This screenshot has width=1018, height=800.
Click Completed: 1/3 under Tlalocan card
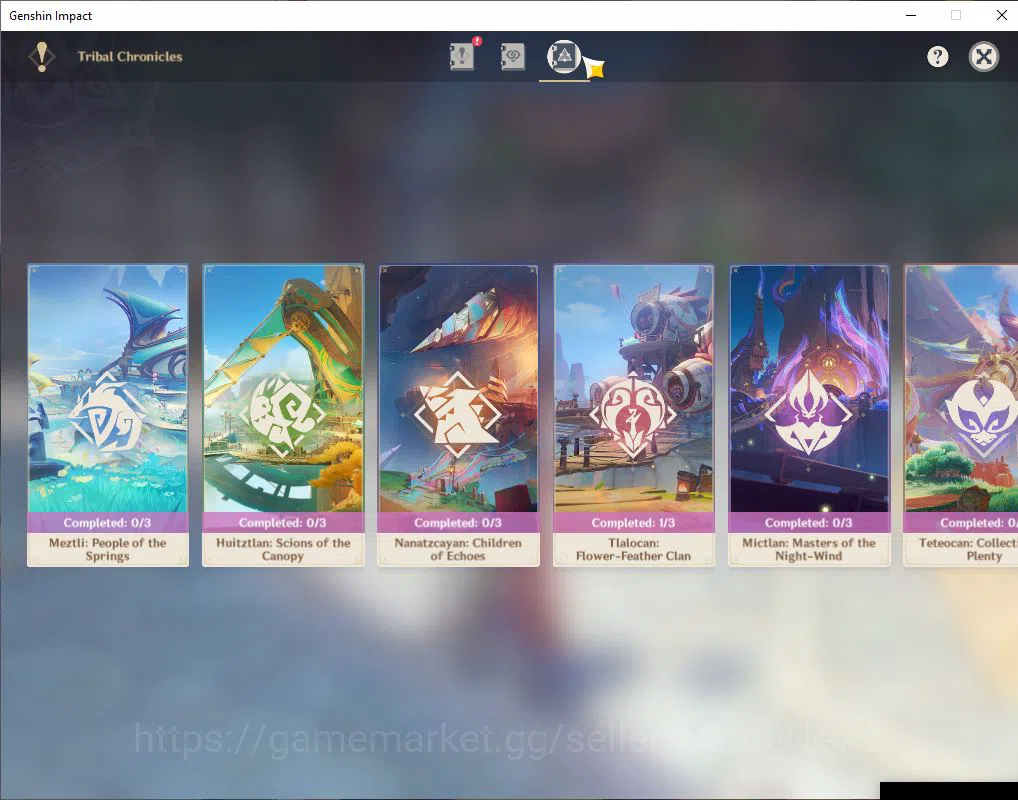click(x=634, y=523)
